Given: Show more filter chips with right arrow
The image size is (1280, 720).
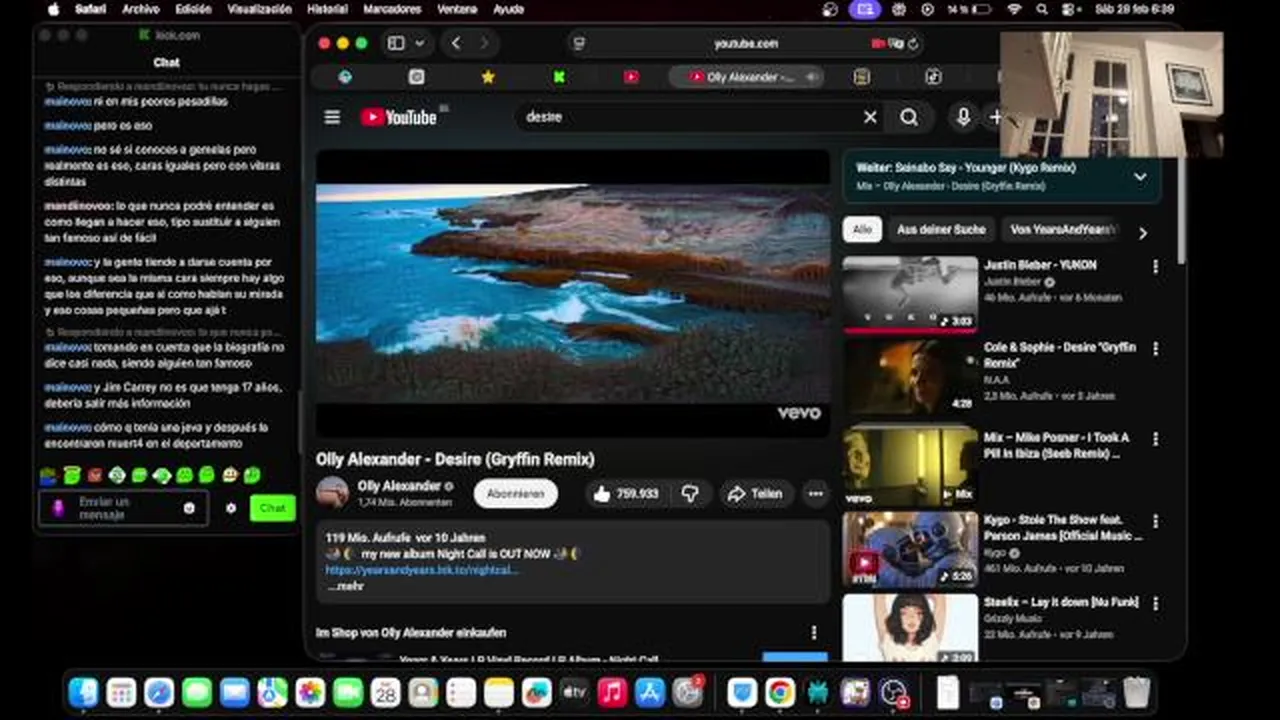Looking at the screenshot, I should [x=1142, y=233].
